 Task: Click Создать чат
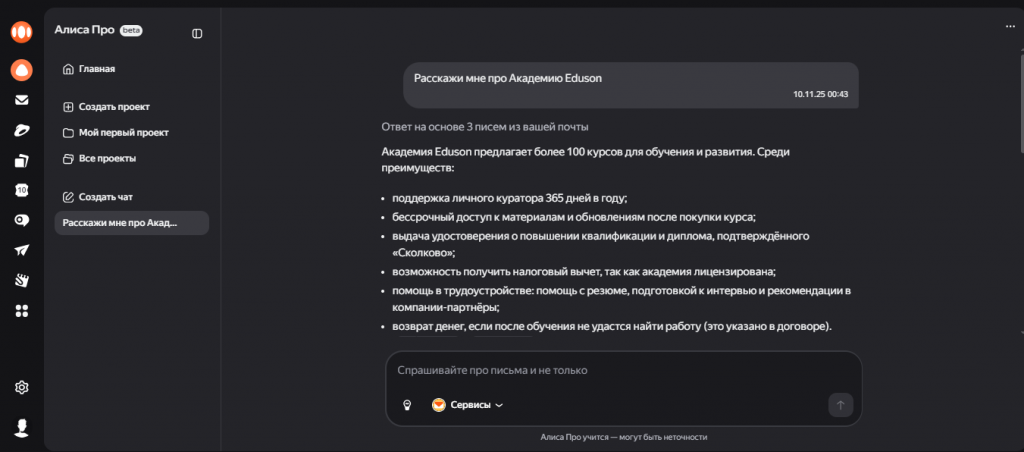coord(105,196)
